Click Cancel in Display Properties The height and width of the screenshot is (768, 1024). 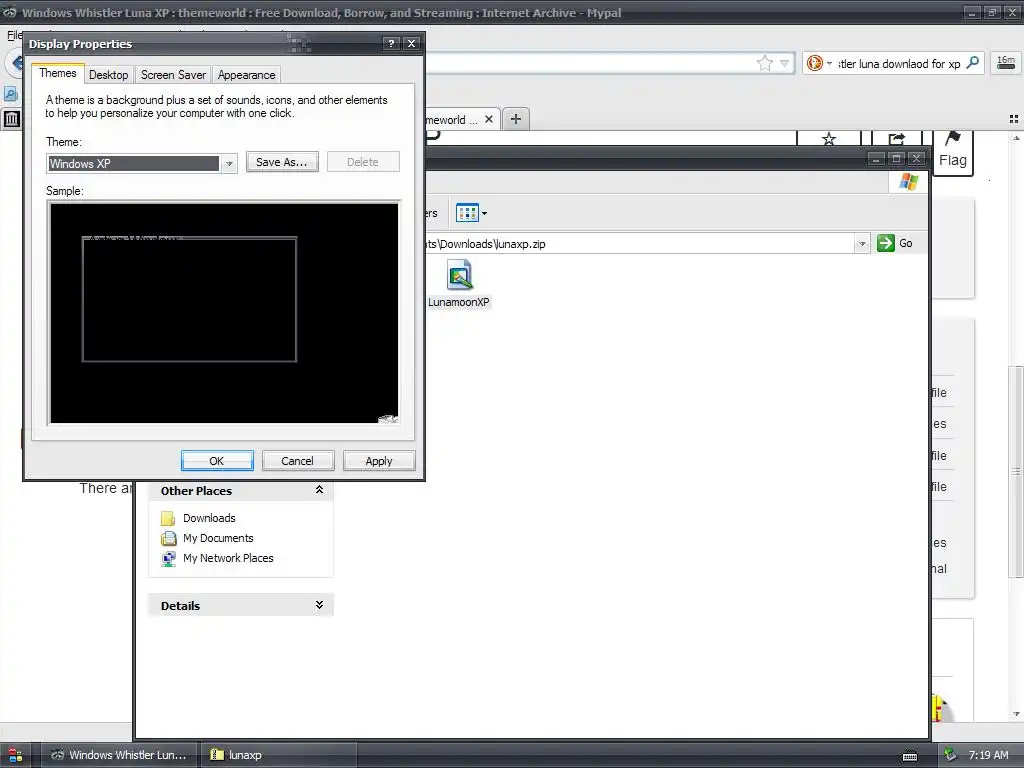coord(297,460)
